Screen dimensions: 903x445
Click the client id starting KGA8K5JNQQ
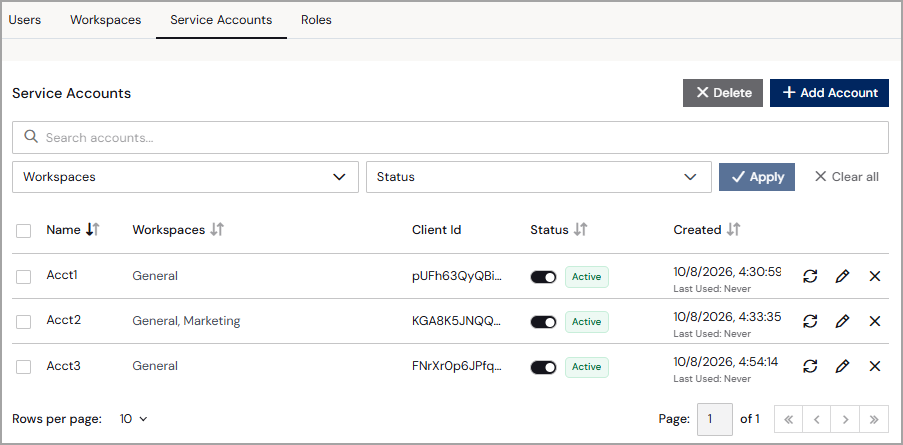coord(457,321)
